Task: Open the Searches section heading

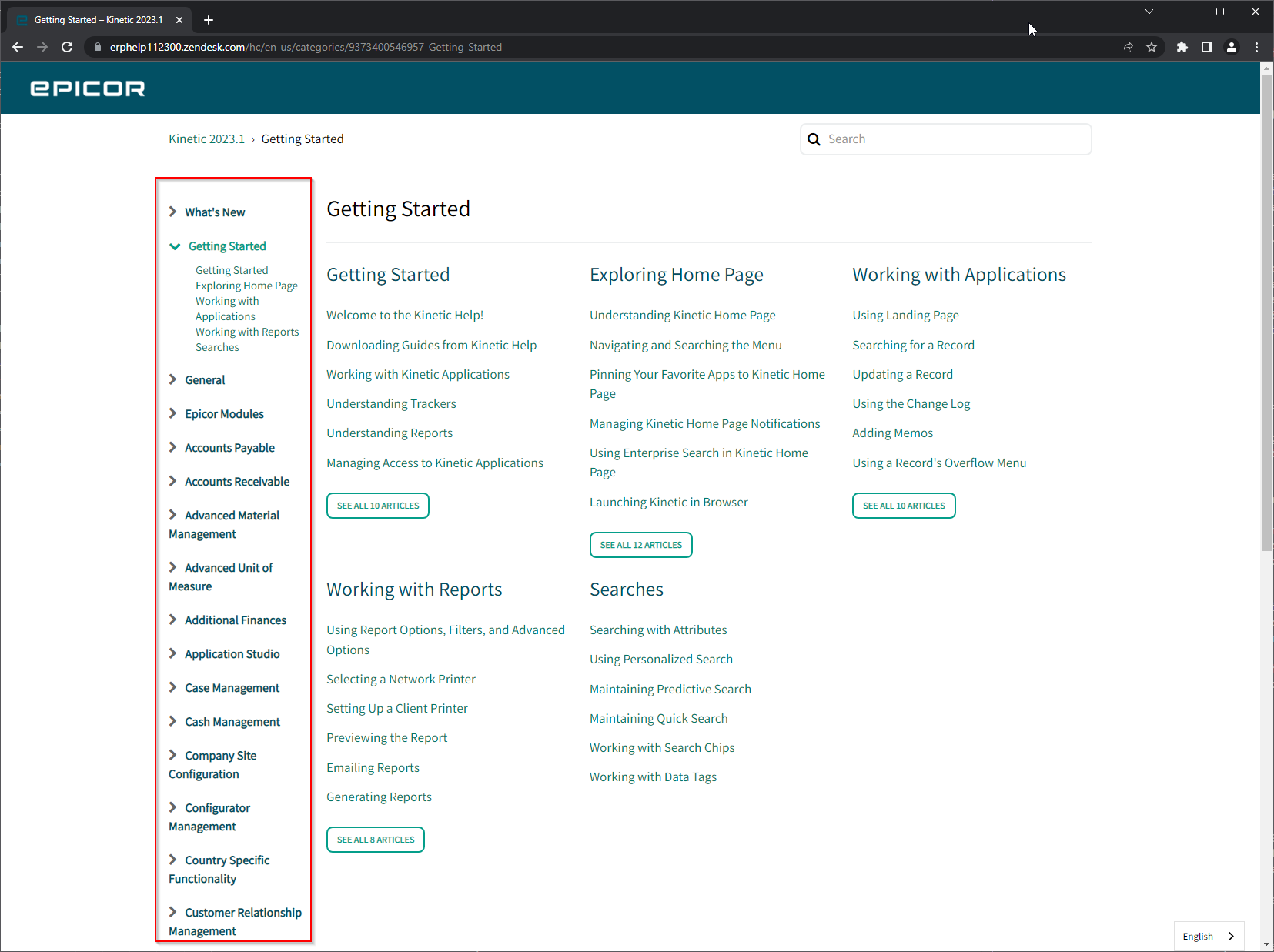Action: click(627, 590)
